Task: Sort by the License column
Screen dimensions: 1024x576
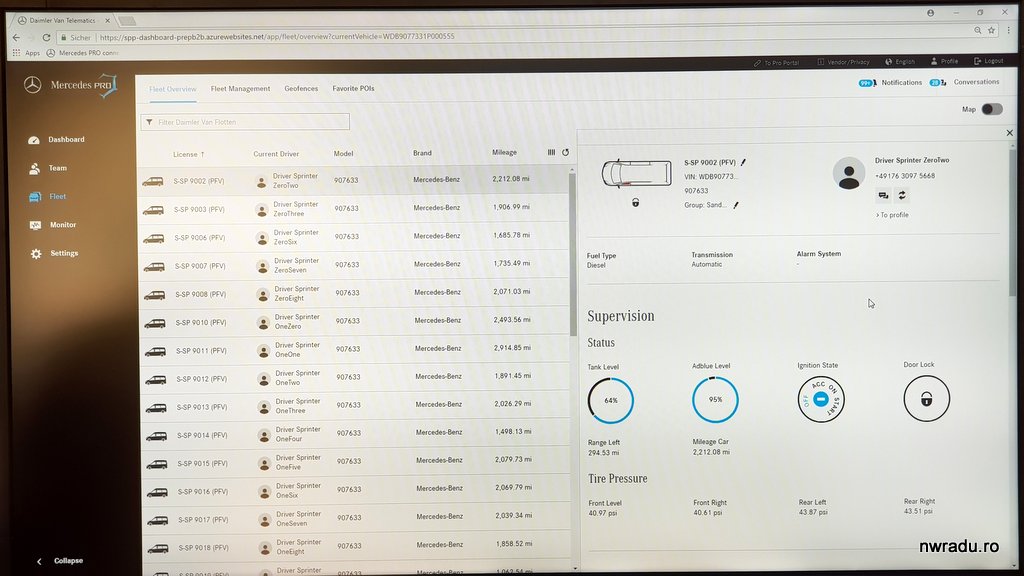Action: 189,154
